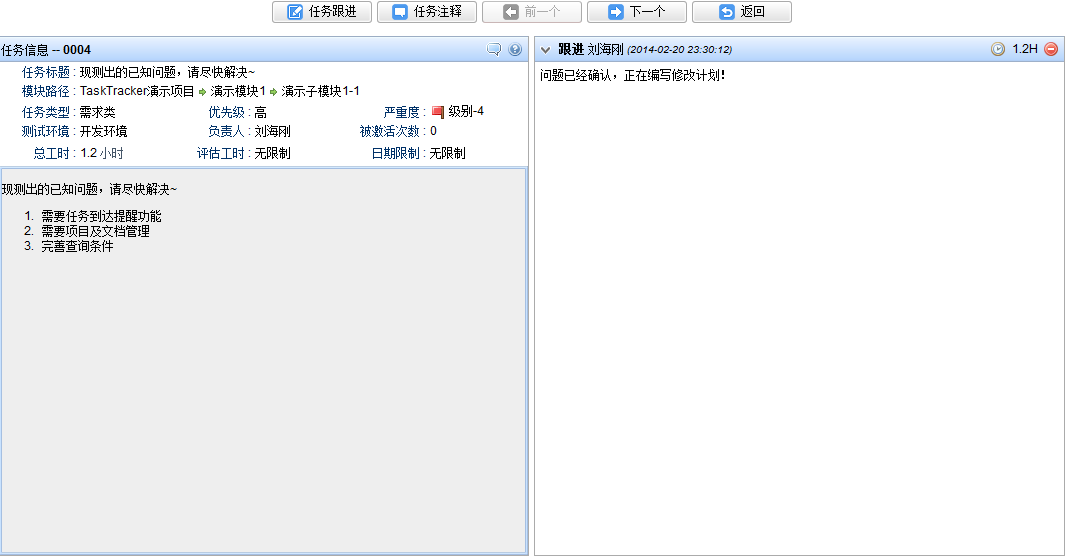Click 演示模块1 in module path
Viewport: 1067px width, 559px height.
point(237,91)
